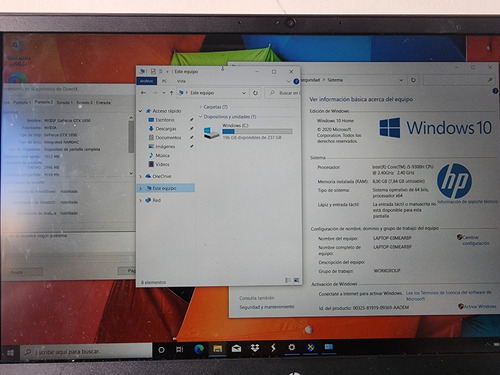
Task: Click the DirectX device list scroll-up arrow
Action: [x=131, y=118]
